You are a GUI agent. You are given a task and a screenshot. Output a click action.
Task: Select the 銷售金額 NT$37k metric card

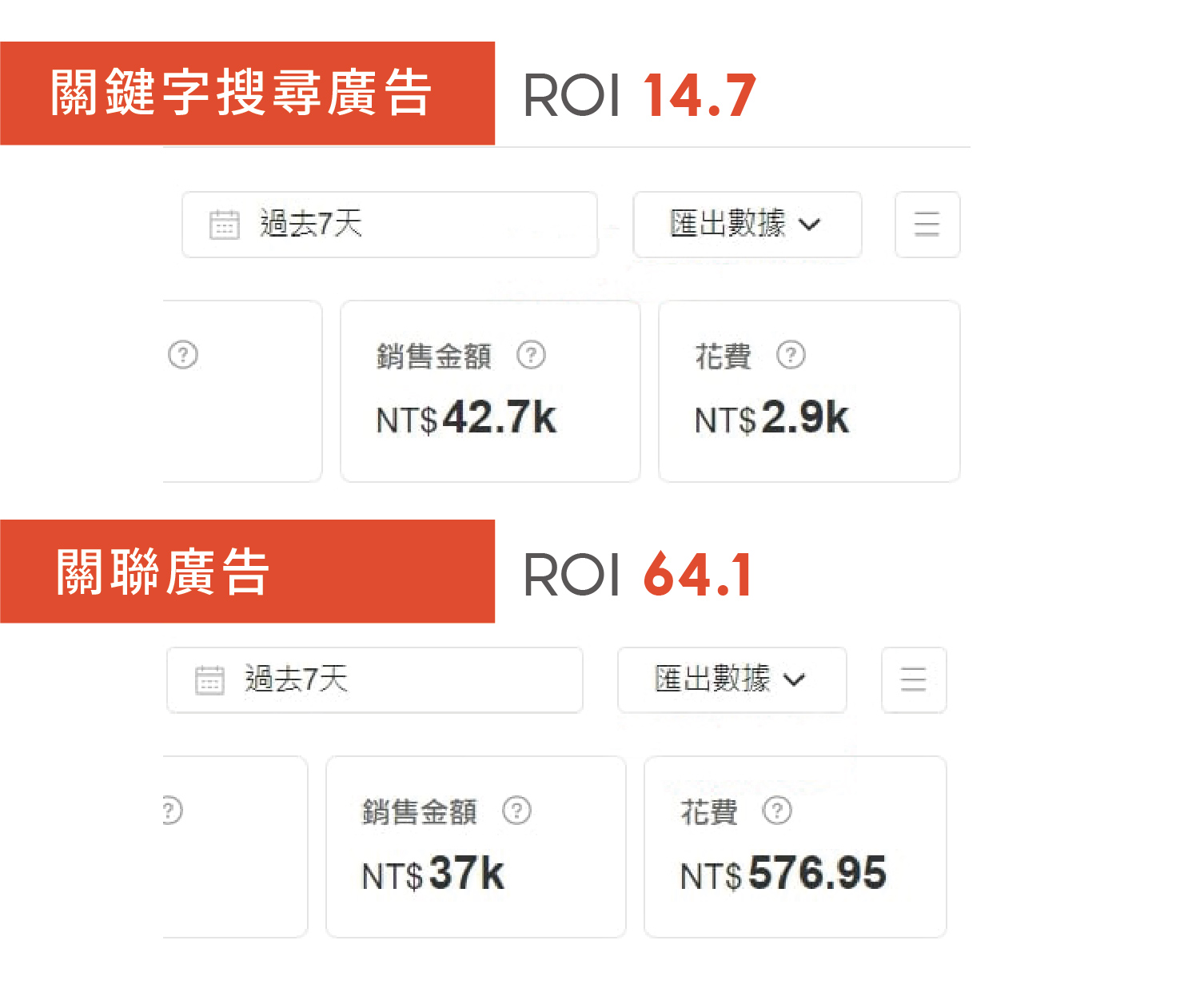pyautogui.click(x=476, y=847)
